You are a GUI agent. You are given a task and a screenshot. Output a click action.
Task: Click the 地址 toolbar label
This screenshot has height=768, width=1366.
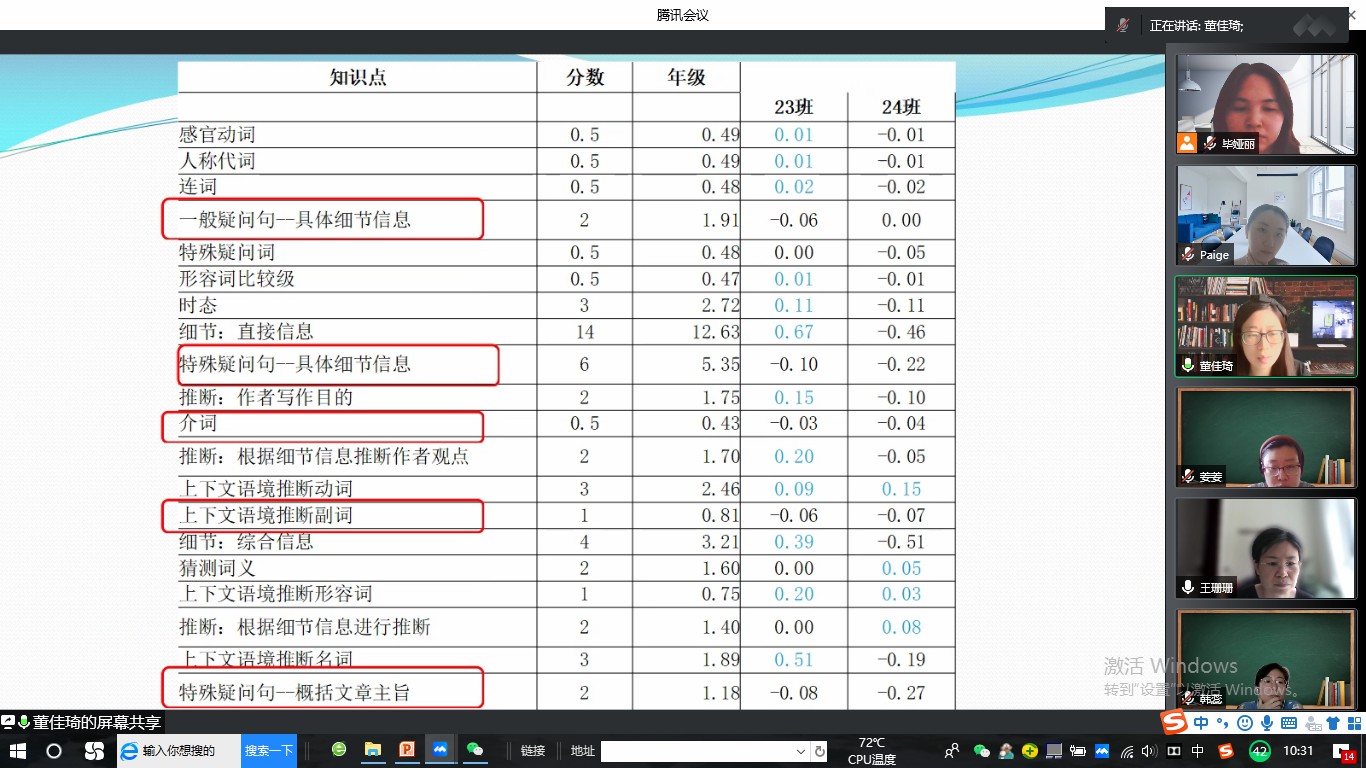[582, 751]
